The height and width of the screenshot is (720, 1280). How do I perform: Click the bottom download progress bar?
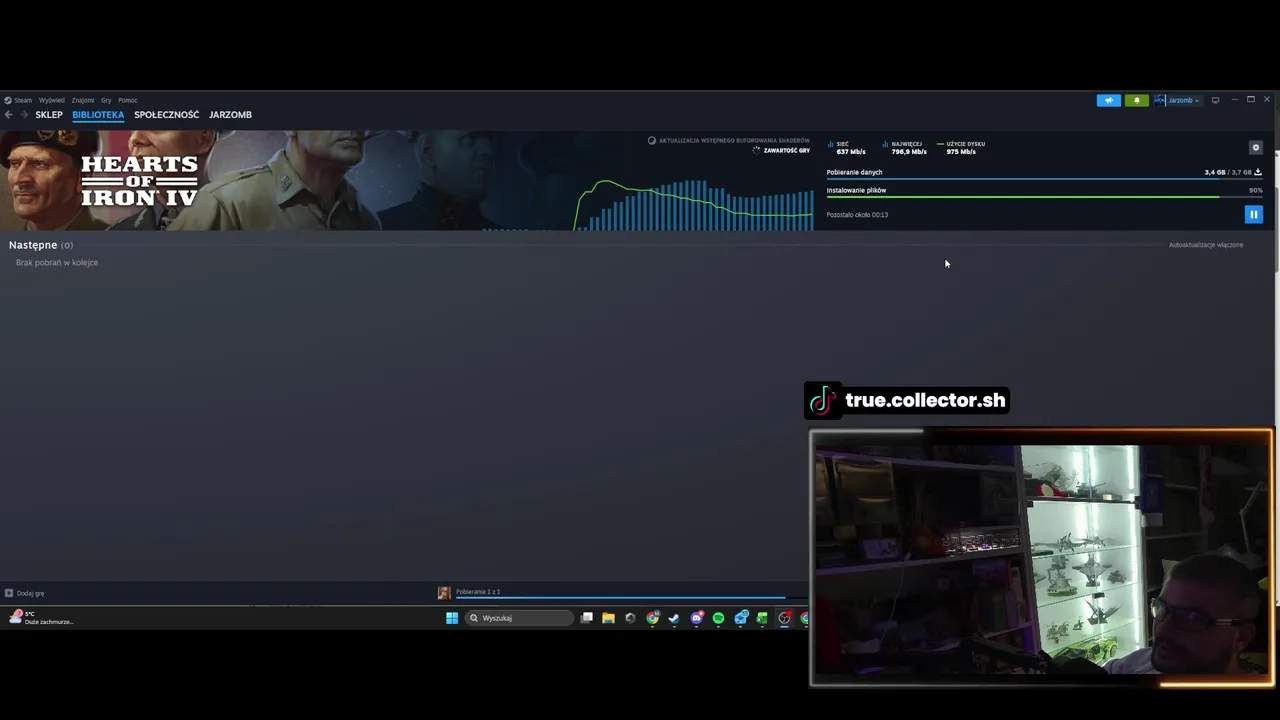[x=630, y=598]
